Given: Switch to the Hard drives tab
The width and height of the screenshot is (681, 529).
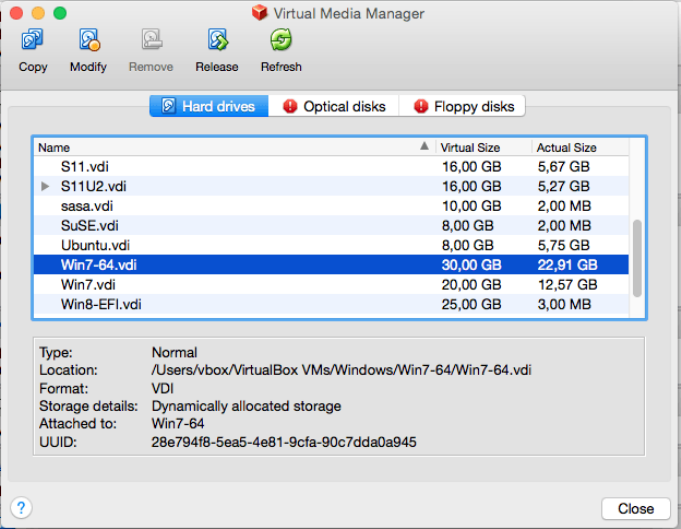Looking at the screenshot, I should 209,106.
